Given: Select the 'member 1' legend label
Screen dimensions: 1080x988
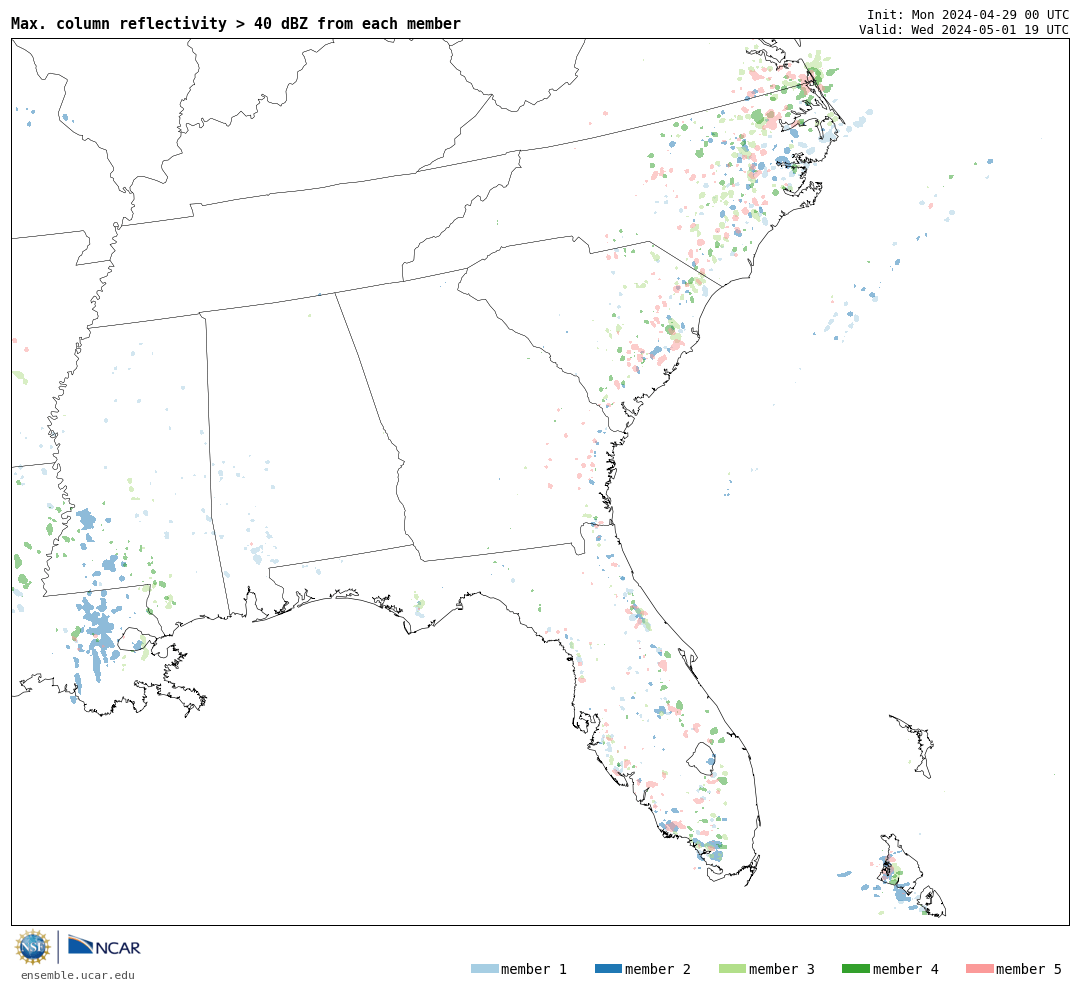Looking at the screenshot, I should pos(534,969).
